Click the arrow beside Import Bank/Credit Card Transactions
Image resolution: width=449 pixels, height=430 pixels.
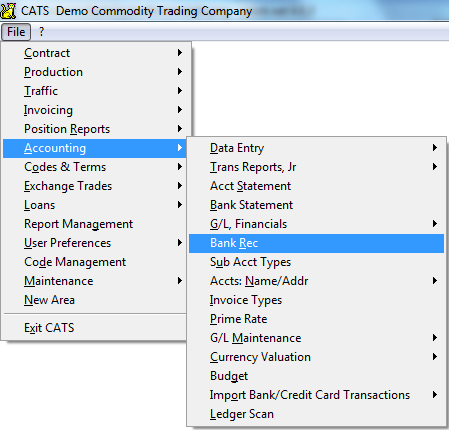click(435, 395)
